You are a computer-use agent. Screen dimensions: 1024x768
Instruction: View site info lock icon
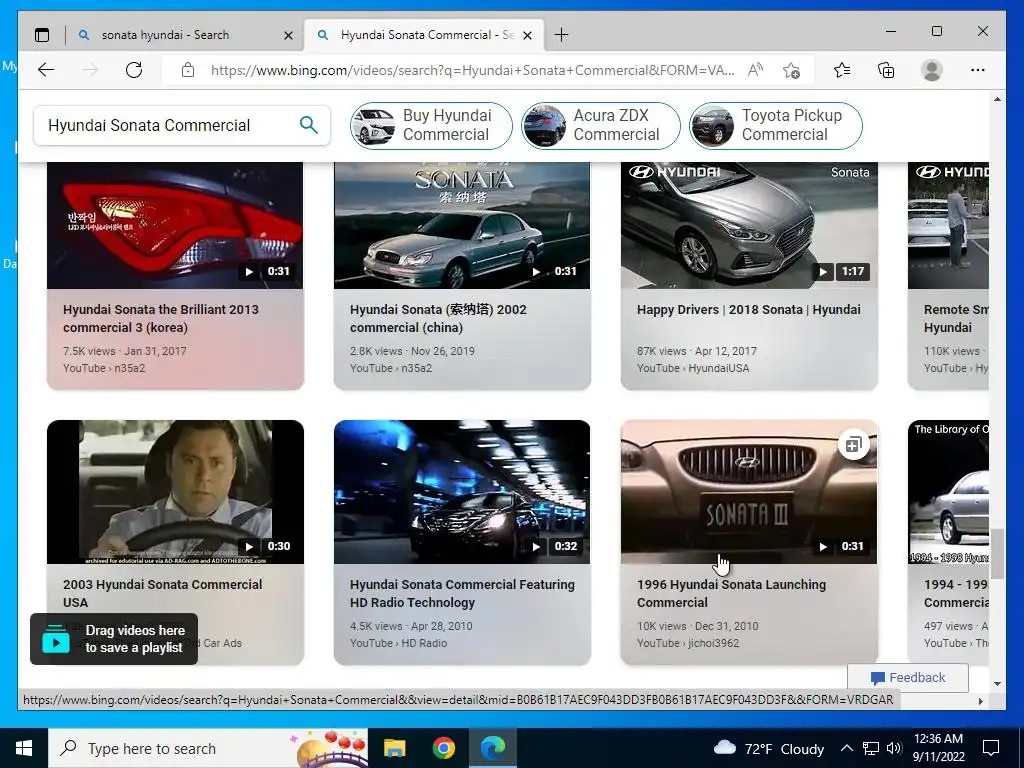pyautogui.click(x=187, y=70)
